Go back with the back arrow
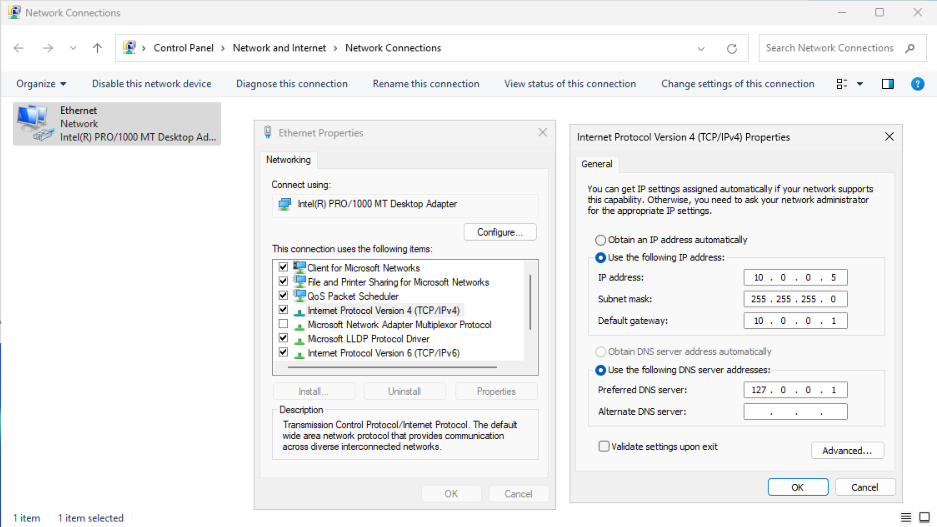 tap(19, 48)
